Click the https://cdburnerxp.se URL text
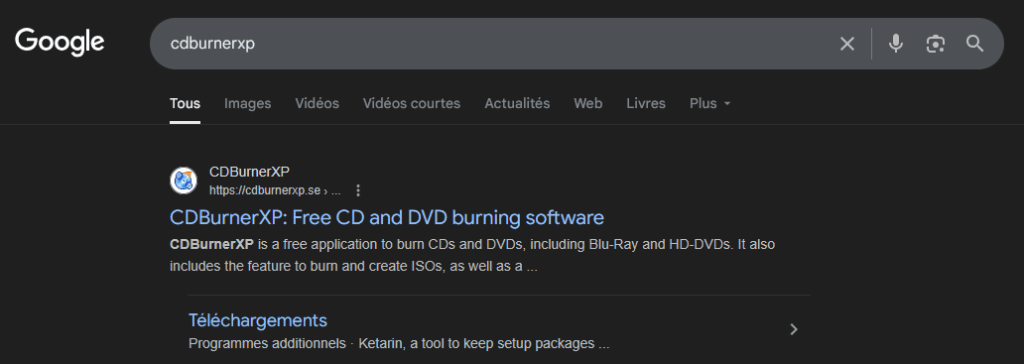Image resolution: width=1024 pixels, height=364 pixels. (264, 191)
